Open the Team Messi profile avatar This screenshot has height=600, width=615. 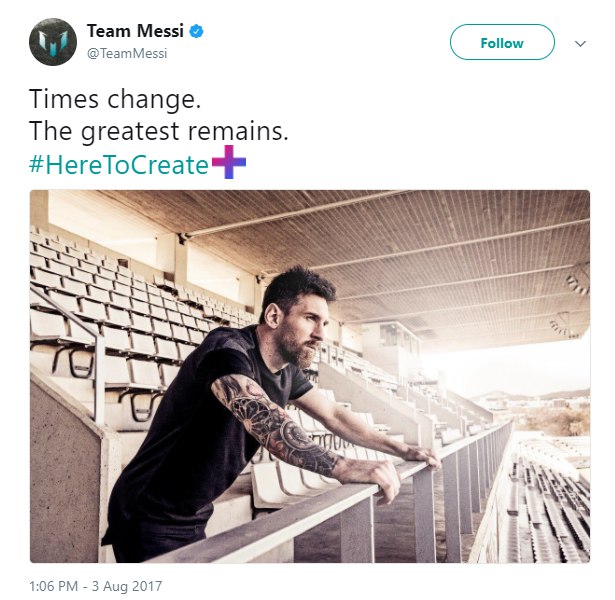click(53, 42)
